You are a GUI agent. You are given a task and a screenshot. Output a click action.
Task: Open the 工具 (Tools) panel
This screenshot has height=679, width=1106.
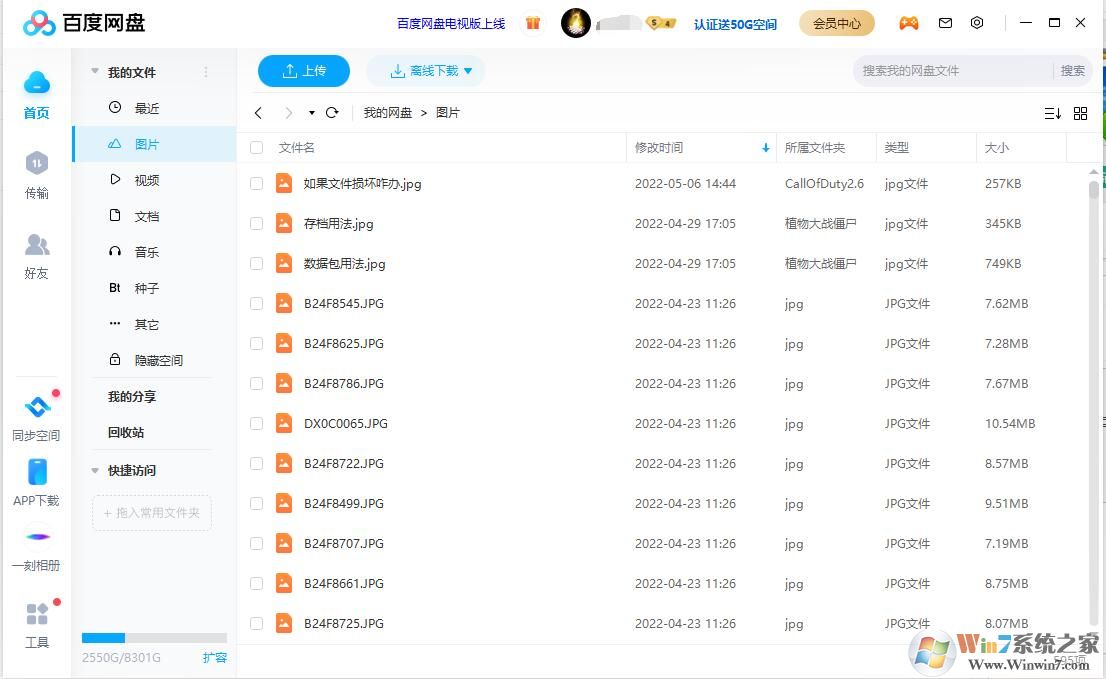36,620
